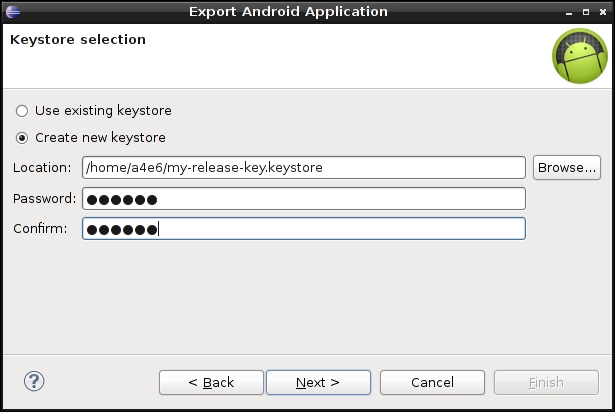
Task: Click the green Android robot logo
Action: tap(580, 56)
